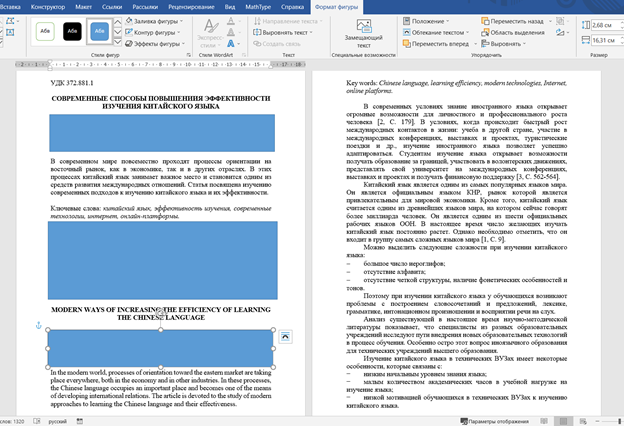Switch to Конструктор ribbon tab
624x426 pixels.
(48, 7)
